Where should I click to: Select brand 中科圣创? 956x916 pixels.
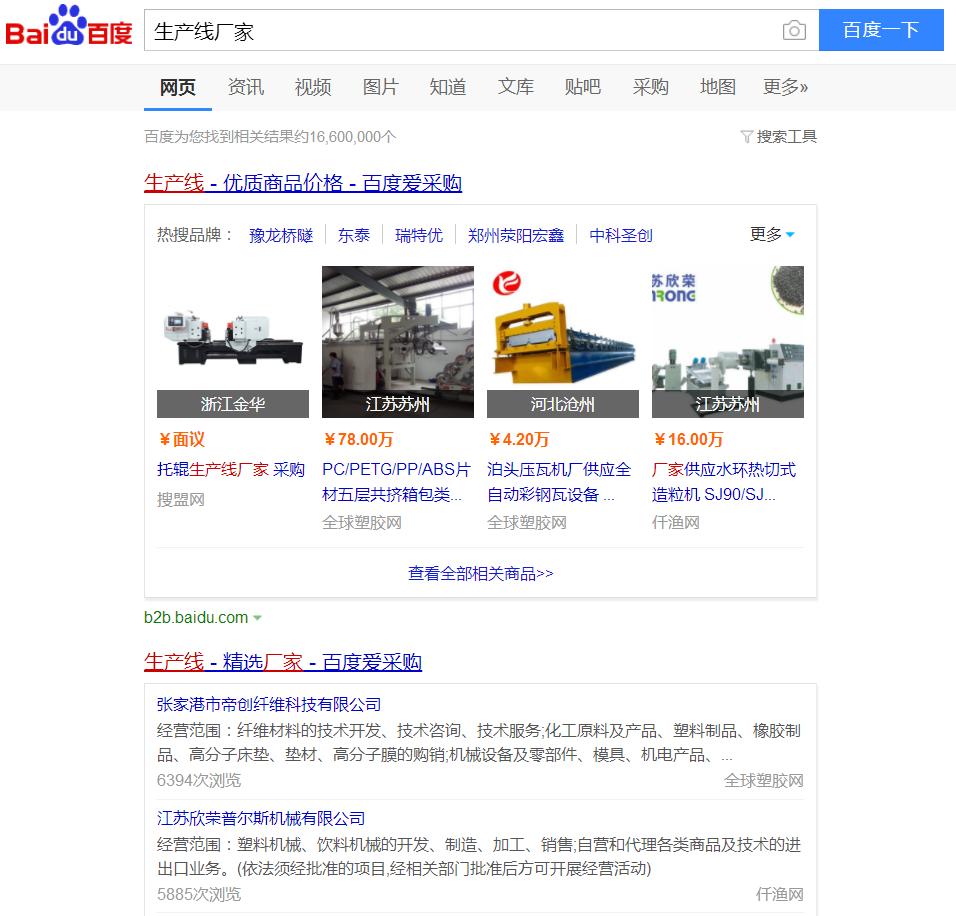[621, 235]
